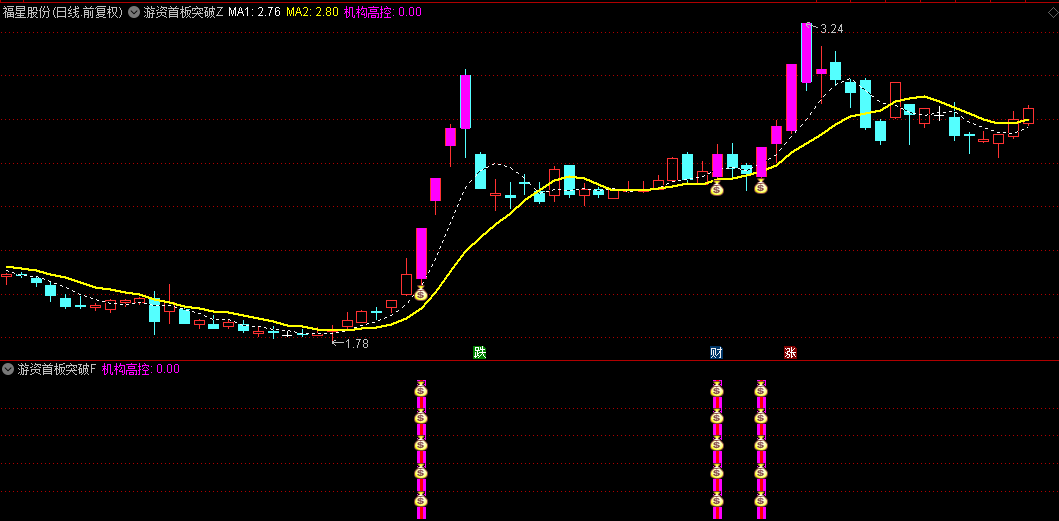Click the leftmost money bag on the price chart
Image resolution: width=1059 pixels, height=521 pixels.
421,293
